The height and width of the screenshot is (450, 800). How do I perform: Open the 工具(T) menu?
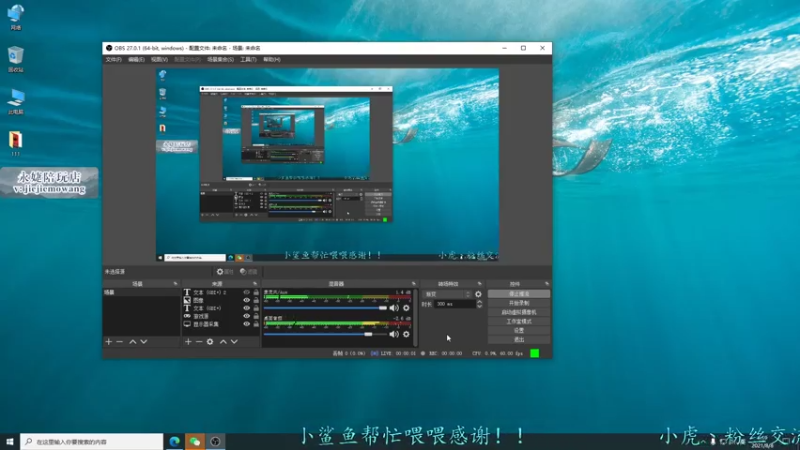248,60
